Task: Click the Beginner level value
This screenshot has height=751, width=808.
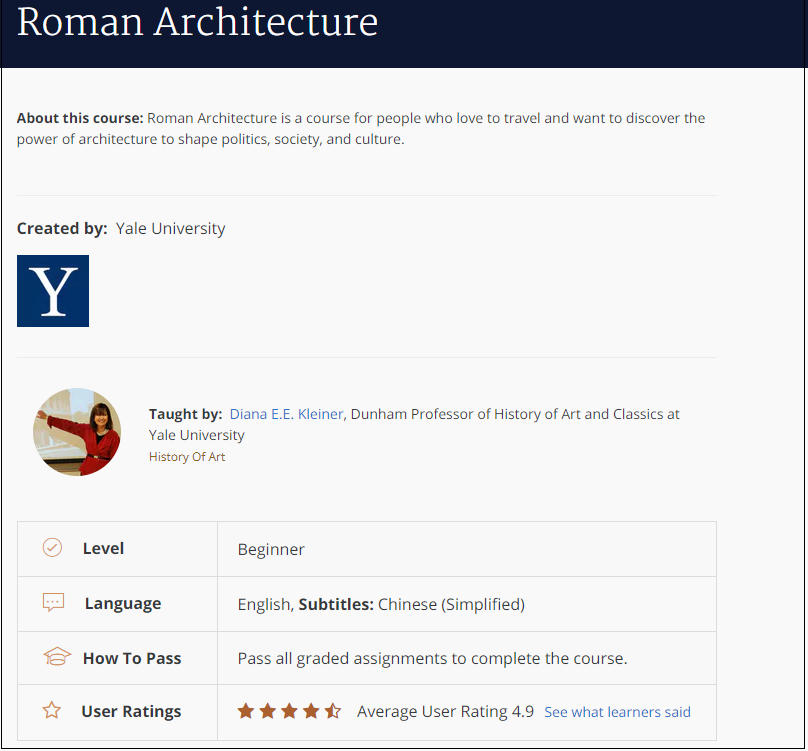Action: tap(271, 549)
